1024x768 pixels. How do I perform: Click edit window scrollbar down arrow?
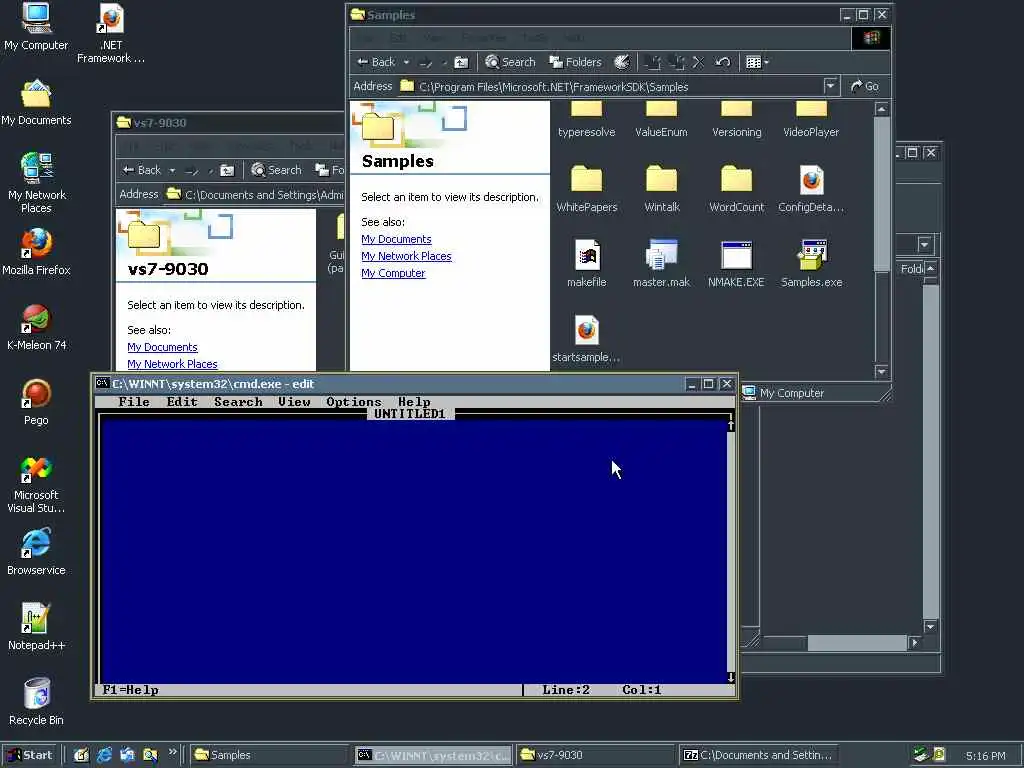pos(730,678)
